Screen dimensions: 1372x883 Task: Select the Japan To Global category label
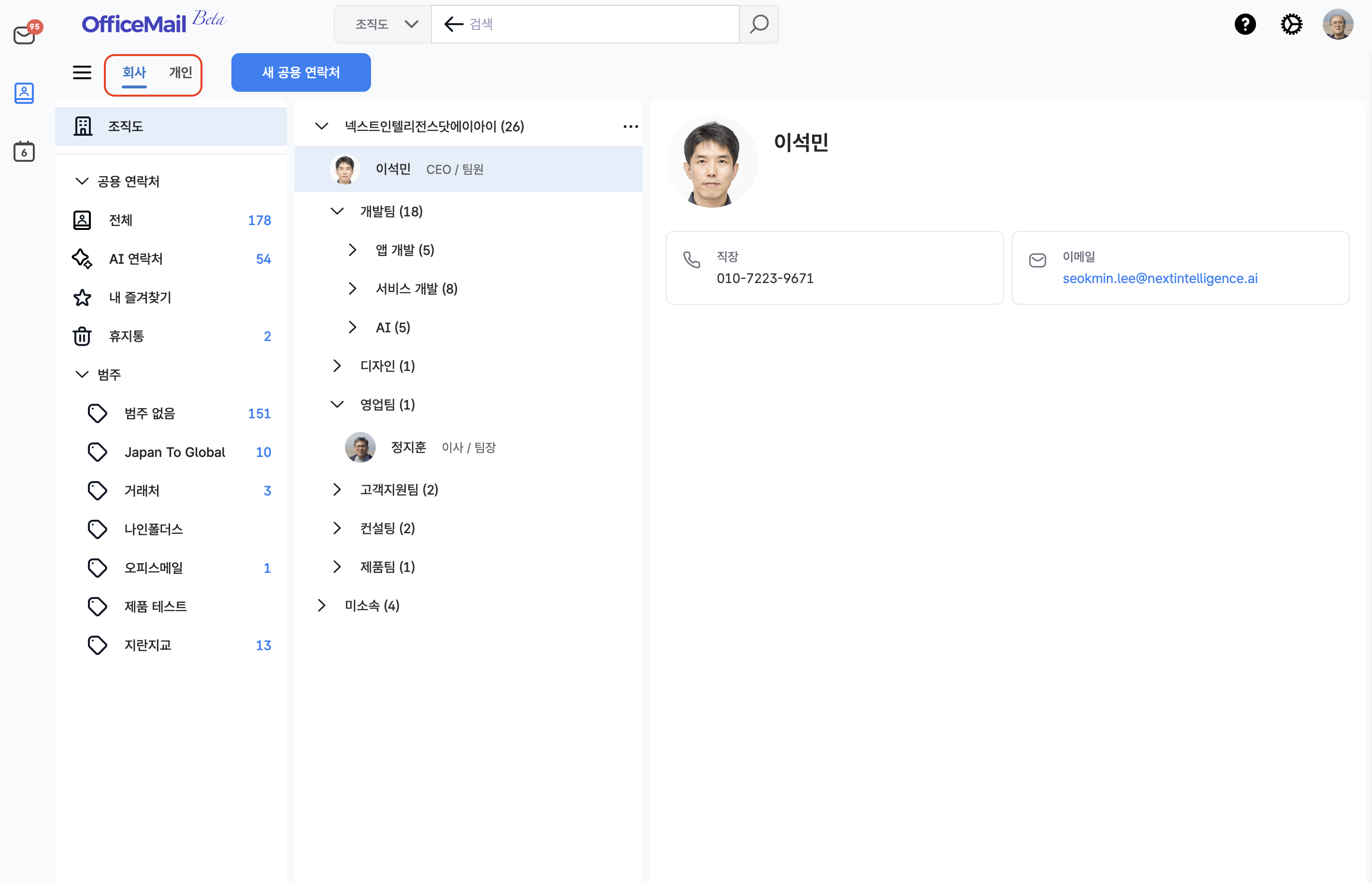[x=175, y=452]
